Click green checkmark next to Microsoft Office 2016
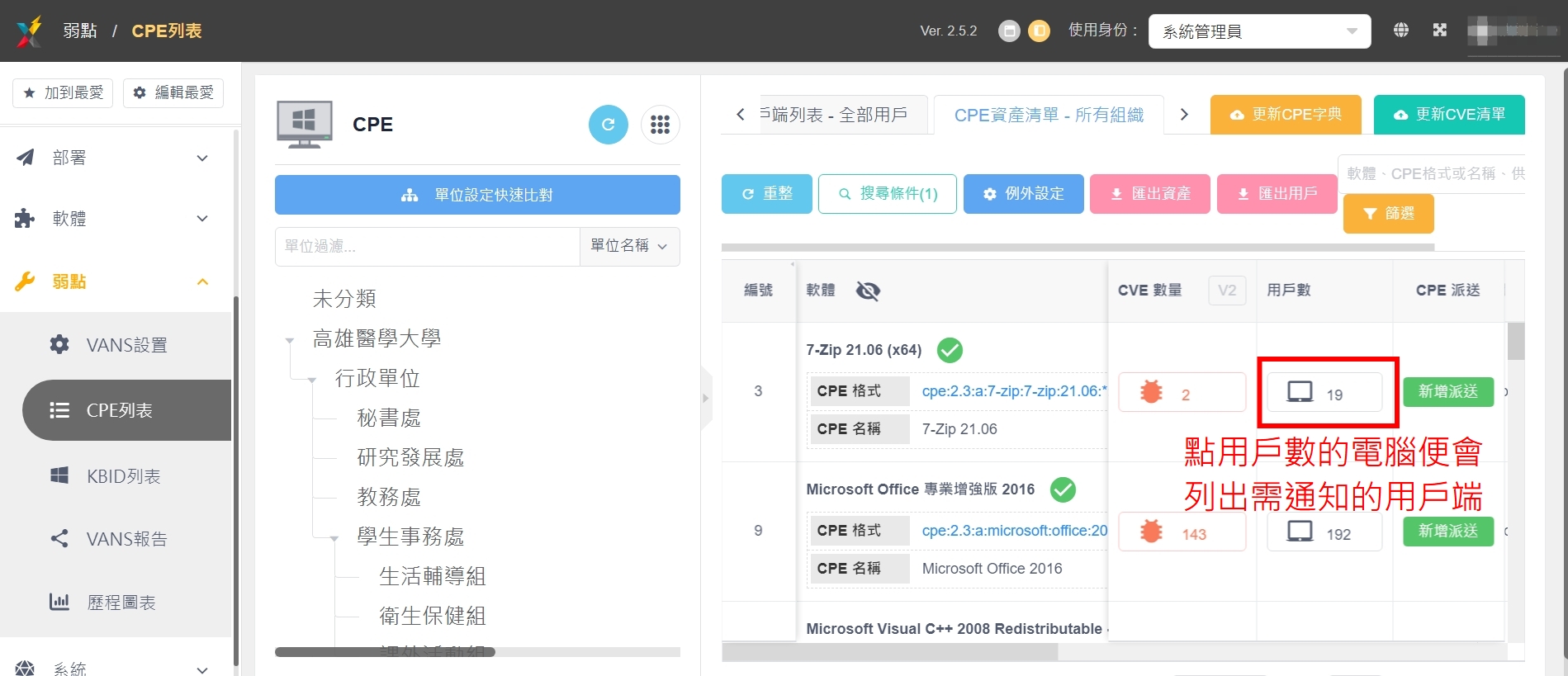The width and height of the screenshot is (1568, 676). click(x=1063, y=489)
